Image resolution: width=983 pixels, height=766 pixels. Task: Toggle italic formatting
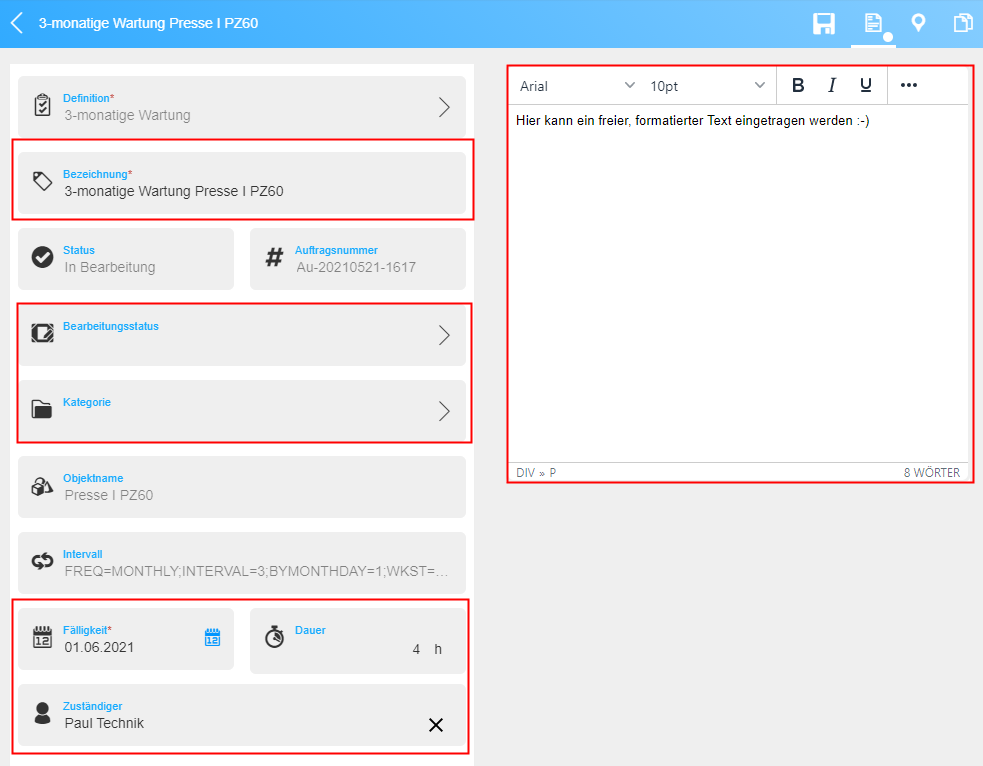[x=832, y=85]
